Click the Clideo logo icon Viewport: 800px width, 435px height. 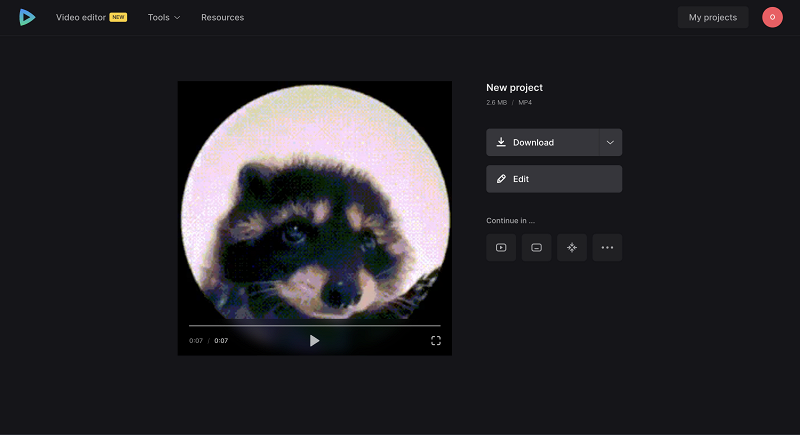[27, 17]
